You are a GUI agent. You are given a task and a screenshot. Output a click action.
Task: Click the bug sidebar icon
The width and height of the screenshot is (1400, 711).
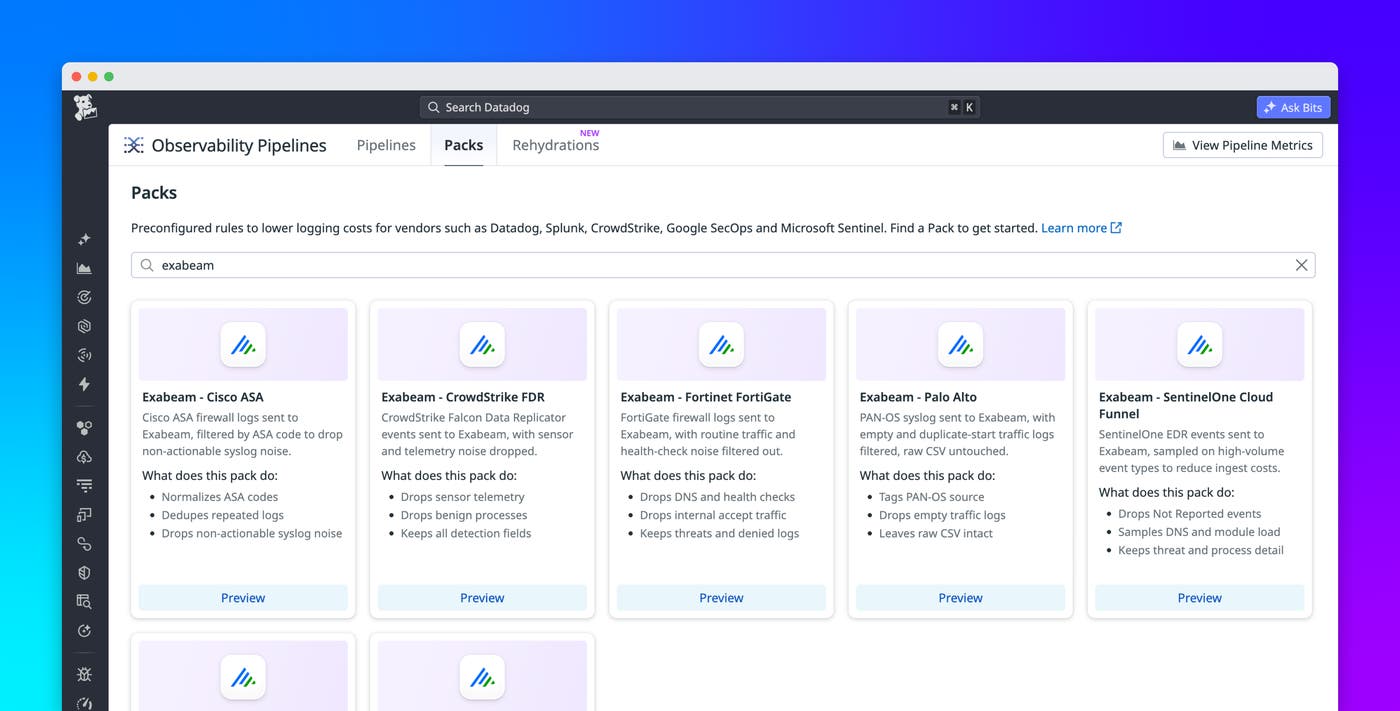[x=84, y=675]
